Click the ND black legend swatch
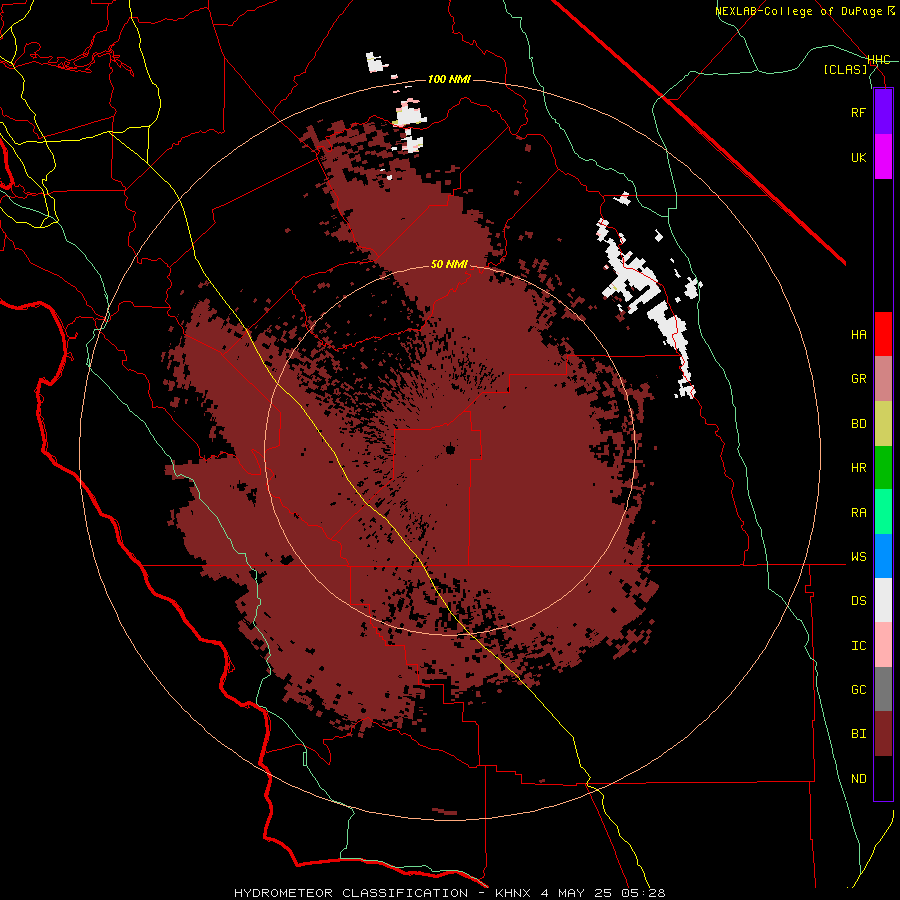Viewport: 900px width, 900px height. coord(883,778)
